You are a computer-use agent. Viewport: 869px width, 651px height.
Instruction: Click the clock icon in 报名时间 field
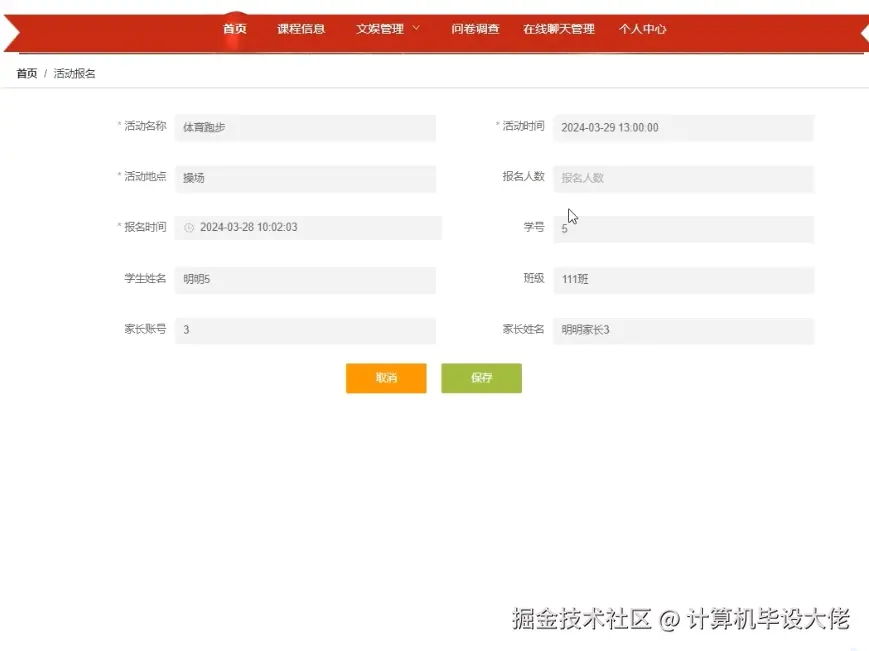[189, 227]
